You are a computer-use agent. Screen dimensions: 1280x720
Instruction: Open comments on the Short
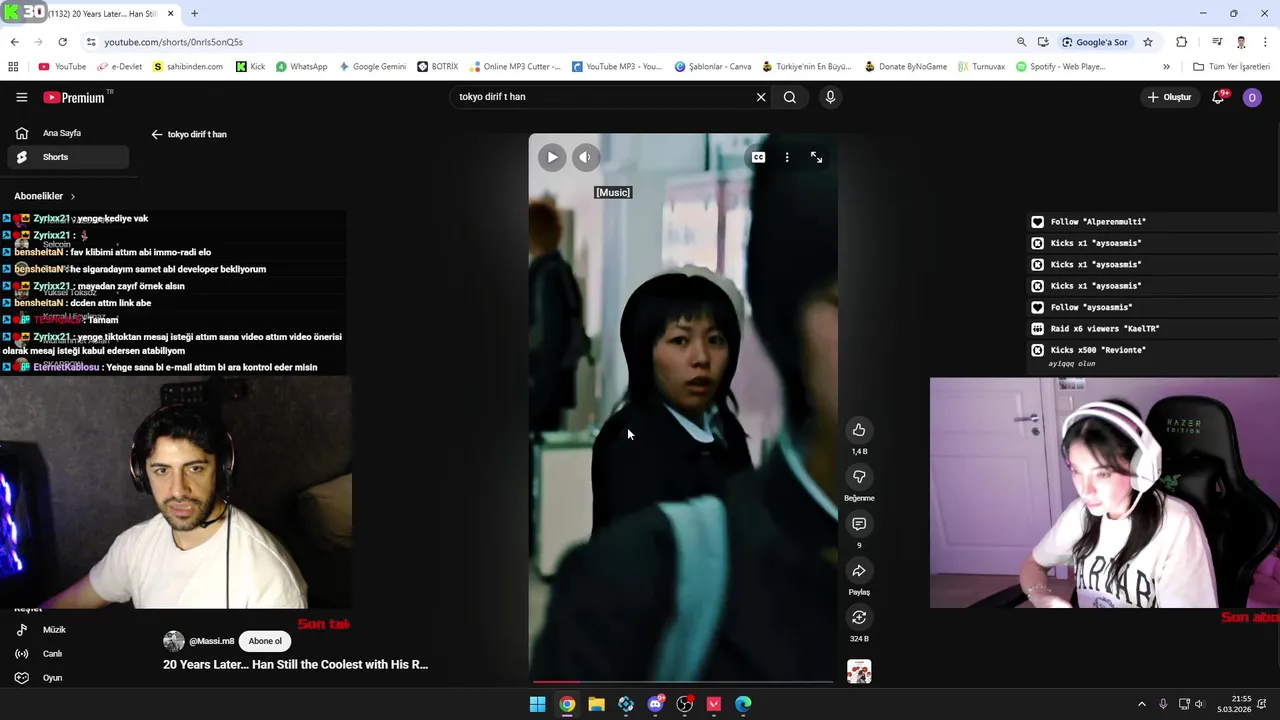[859, 524]
